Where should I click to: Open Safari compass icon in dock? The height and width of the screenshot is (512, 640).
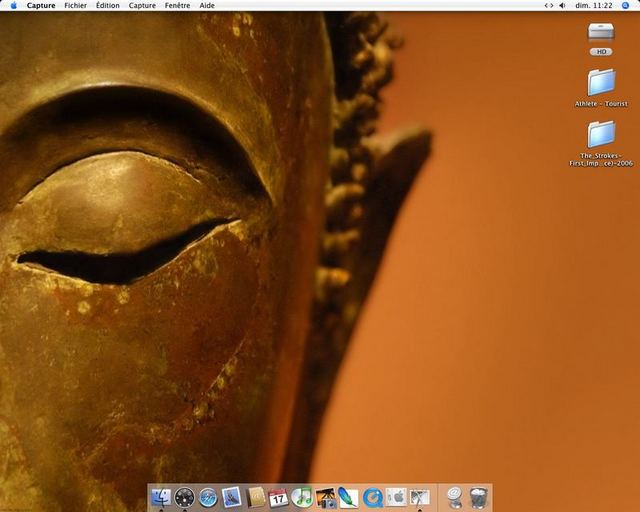click(208, 497)
